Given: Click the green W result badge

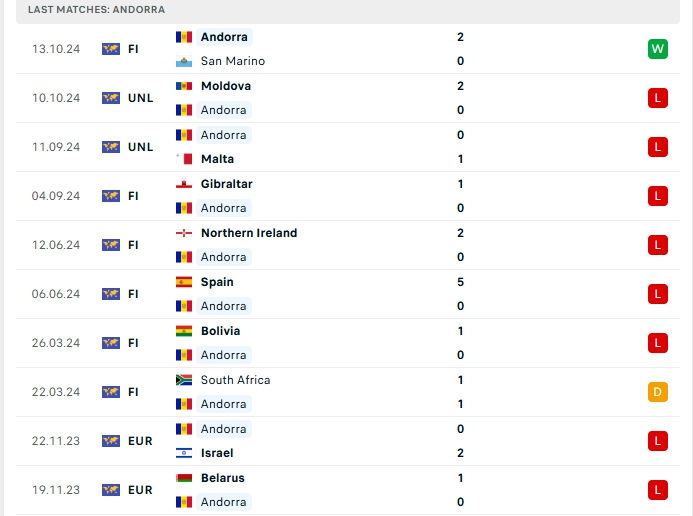Looking at the screenshot, I should (658, 49).
